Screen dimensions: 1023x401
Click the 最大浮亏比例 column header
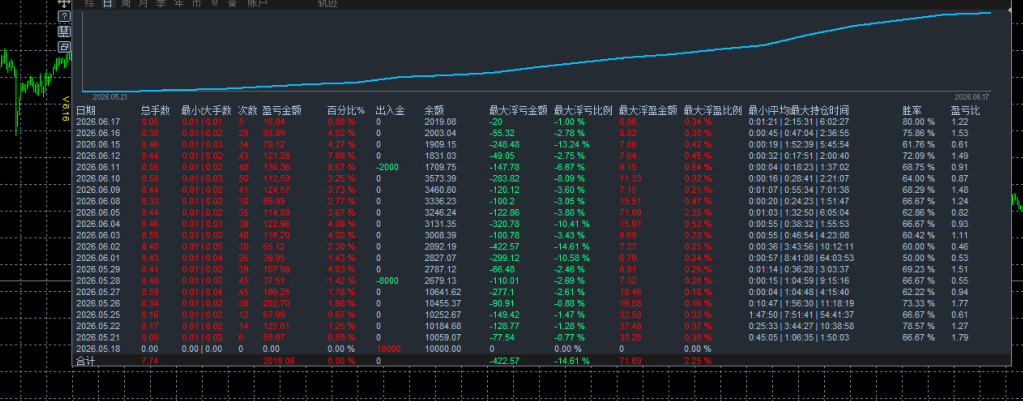583,110
